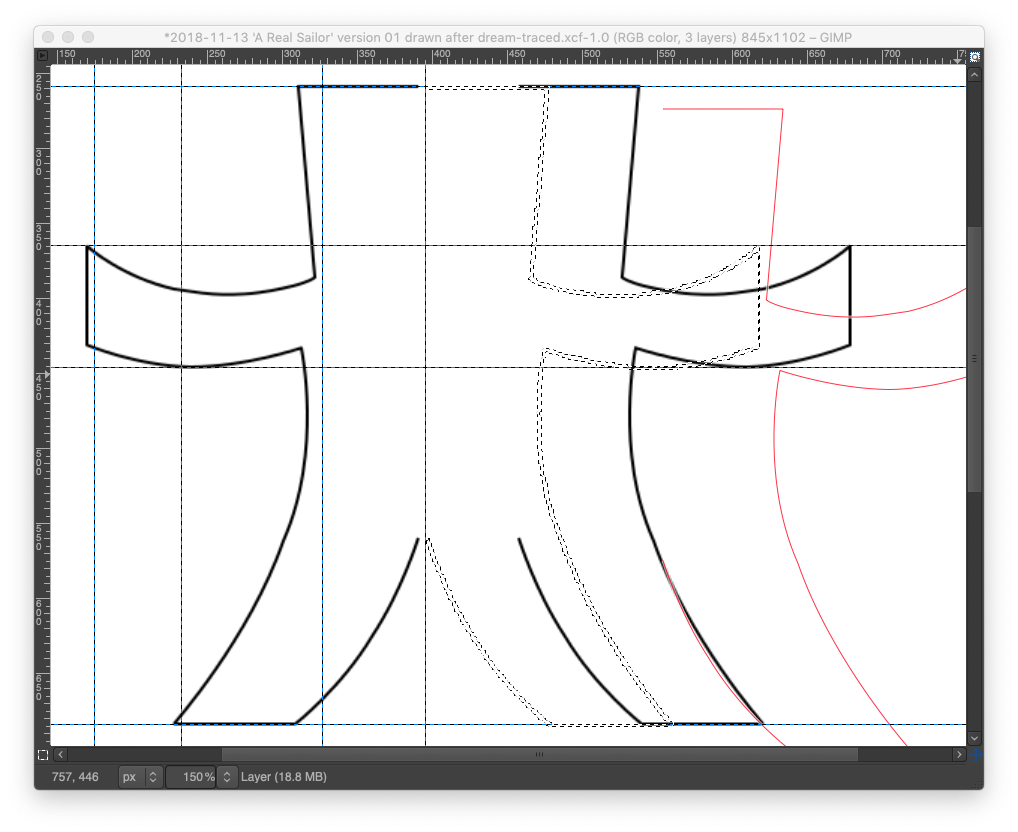Click the horizontal scrollbar thumb
Viewport: 1018px width, 832px height.
click(x=539, y=755)
